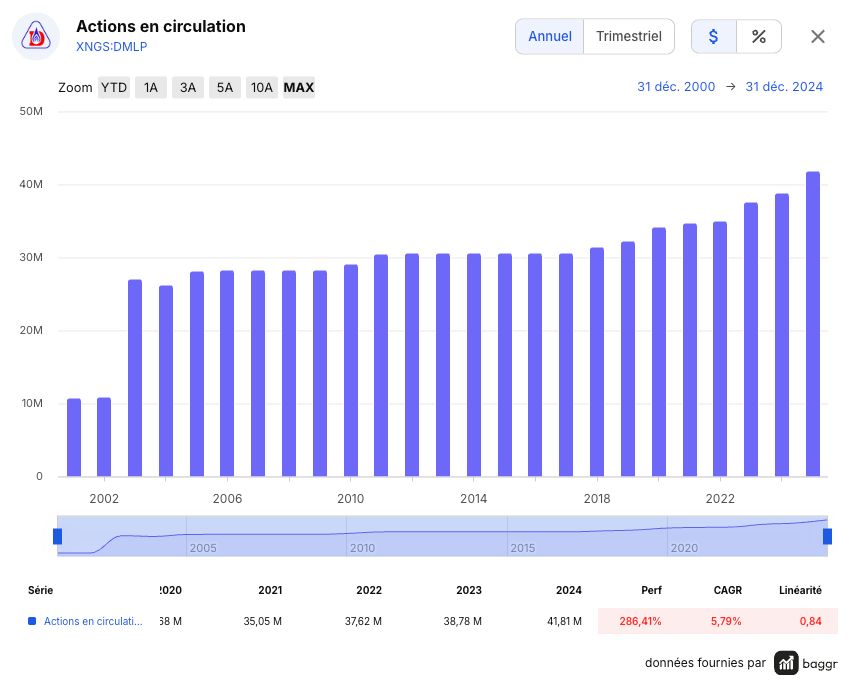Click the 2024 bar in the chart
The image size is (850, 685).
tap(813, 324)
